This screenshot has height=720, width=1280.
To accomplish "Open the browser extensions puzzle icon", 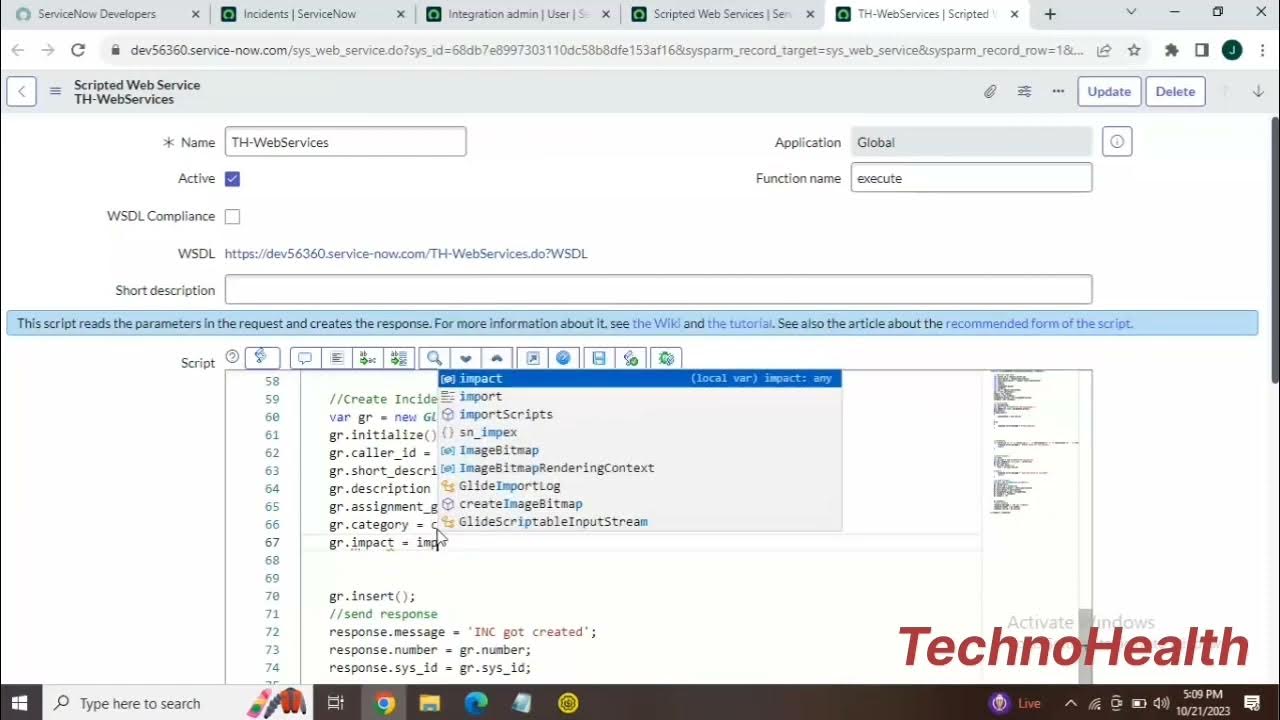I will click(x=1172, y=50).
